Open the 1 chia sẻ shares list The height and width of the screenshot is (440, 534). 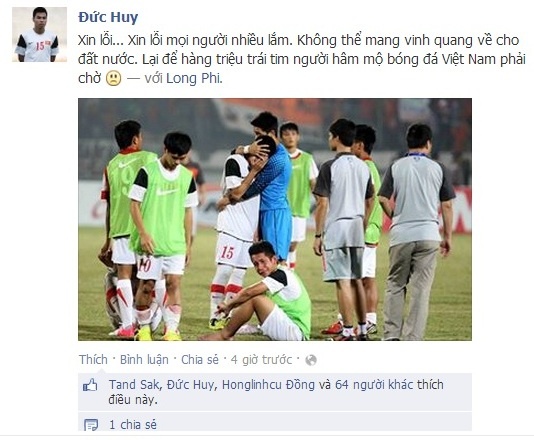point(133,424)
